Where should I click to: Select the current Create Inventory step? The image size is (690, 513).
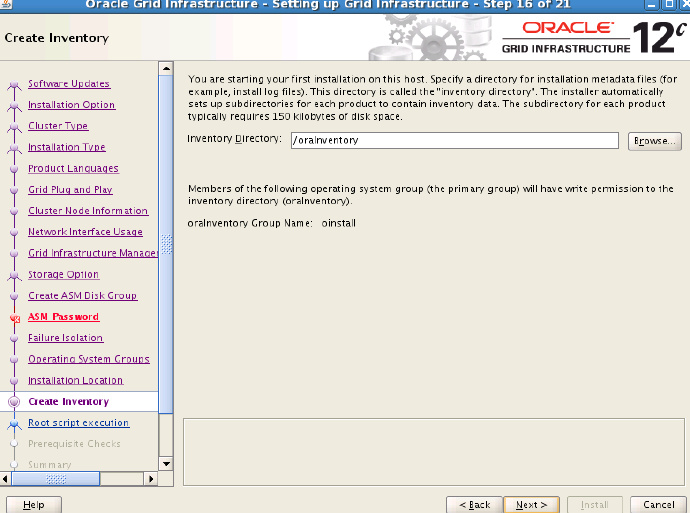(69, 402)
